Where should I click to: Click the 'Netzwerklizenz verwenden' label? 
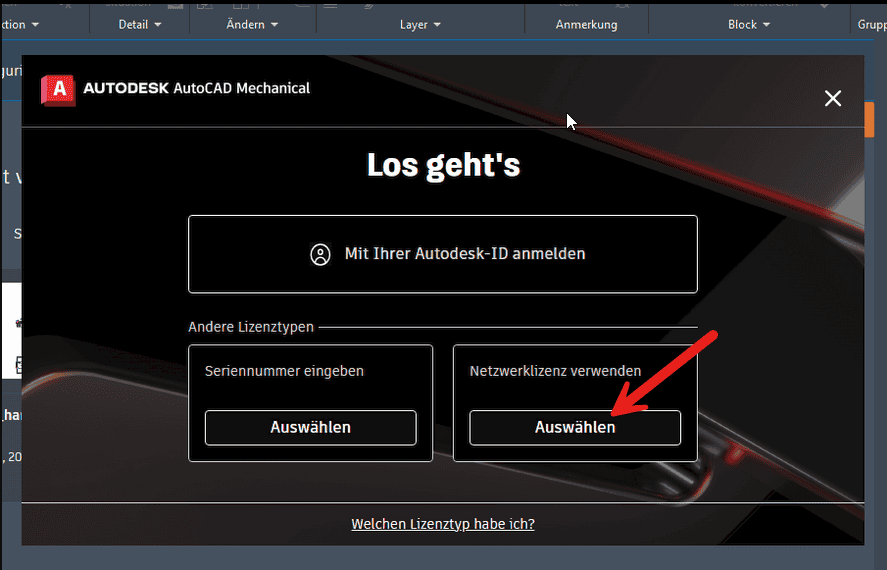[x=555, y=371]
